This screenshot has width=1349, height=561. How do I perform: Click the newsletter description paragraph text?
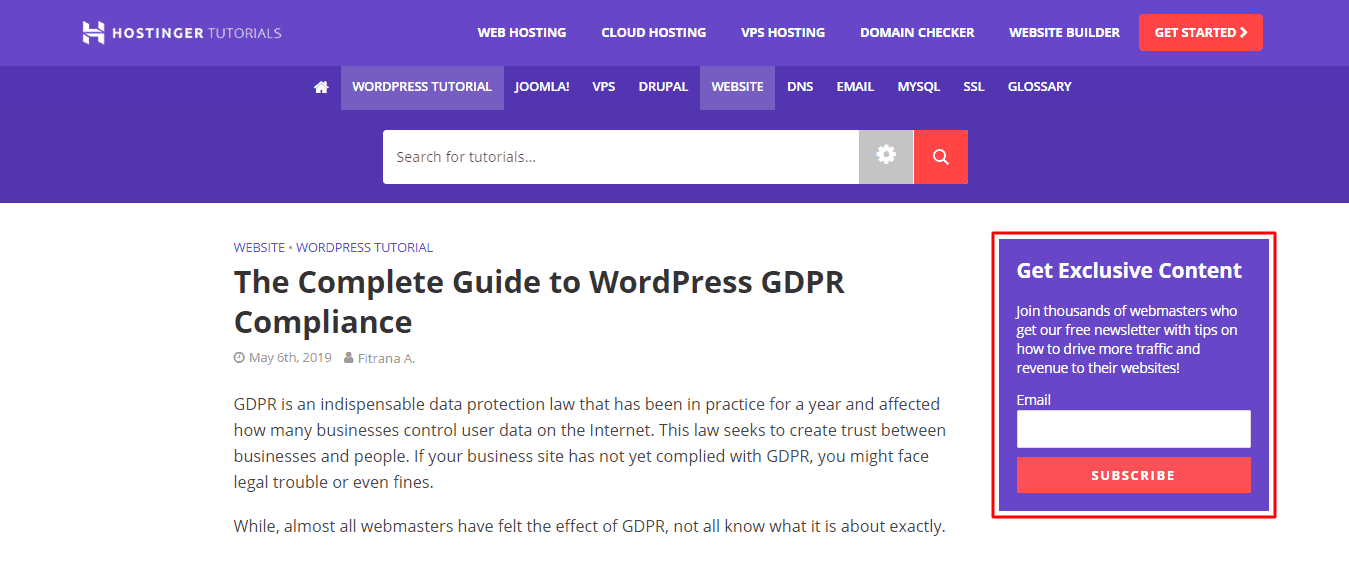tap(1127, 339)
